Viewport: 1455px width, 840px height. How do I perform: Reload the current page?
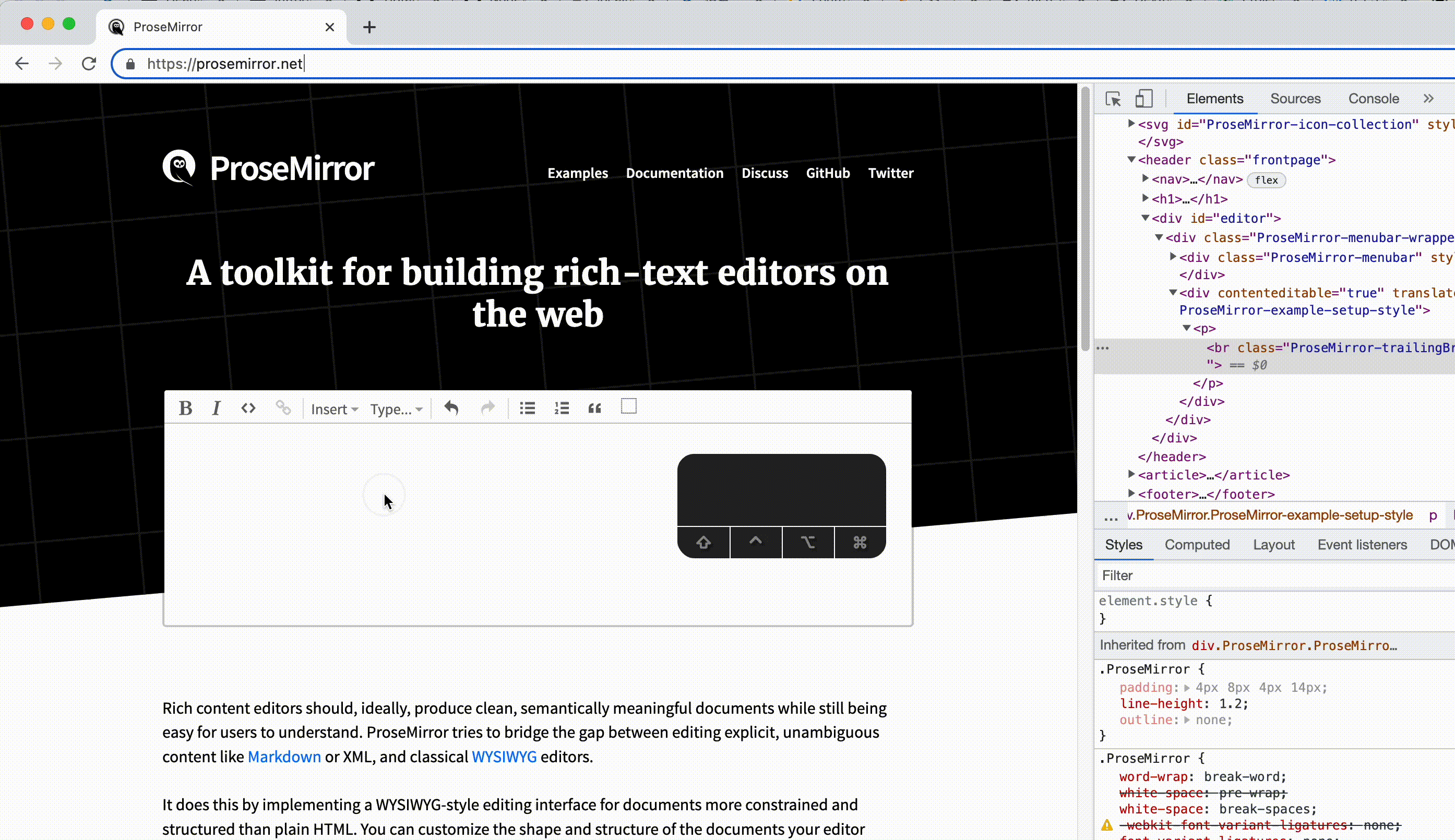pyautogui.click(x=89, y=64)
